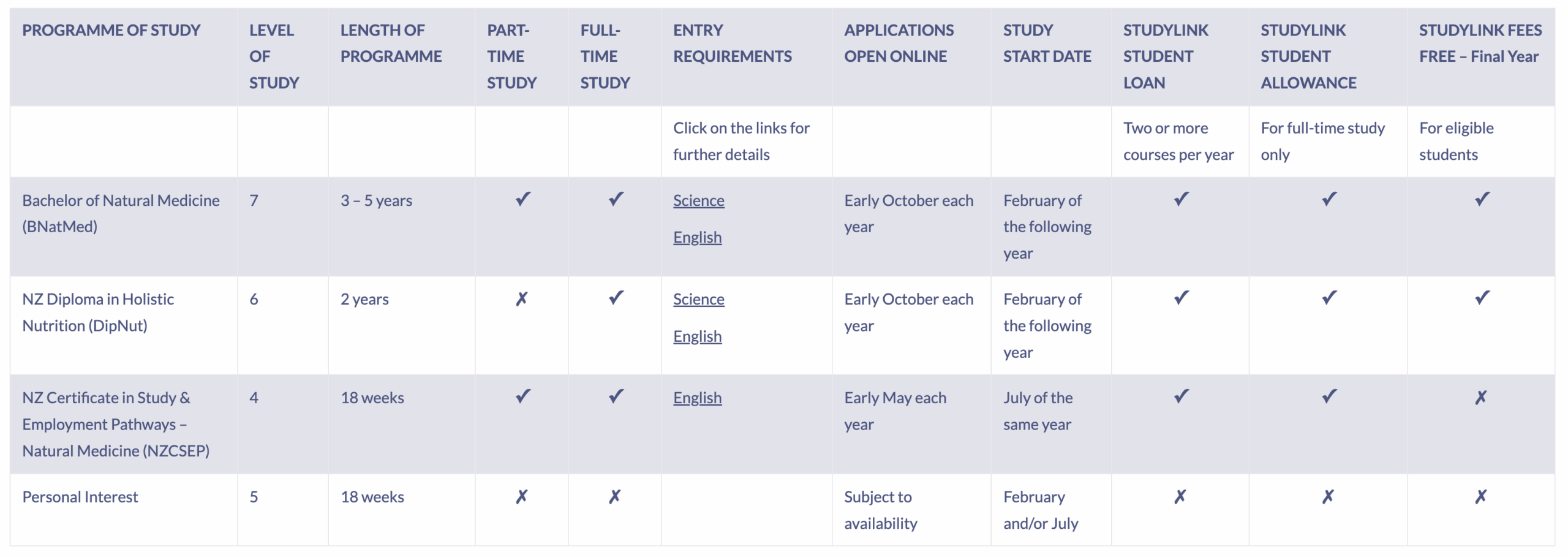This screenshot has height=557, width=1568.
Task: Open the English link for the NZCSEP certificate
Action: coord(697,398)
